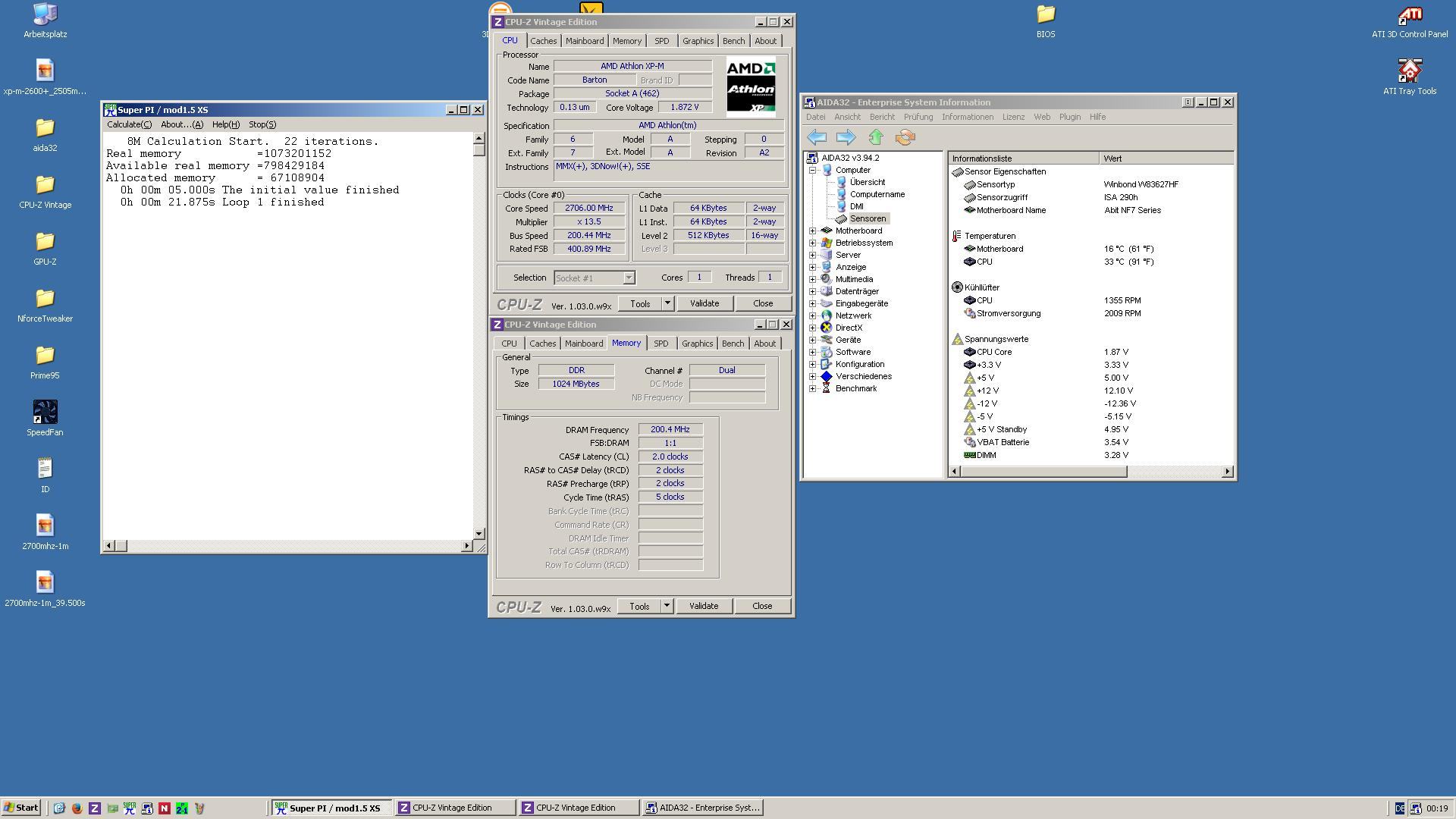Switch to Caches tab in upper CPU-Z

tap(543, 41)
